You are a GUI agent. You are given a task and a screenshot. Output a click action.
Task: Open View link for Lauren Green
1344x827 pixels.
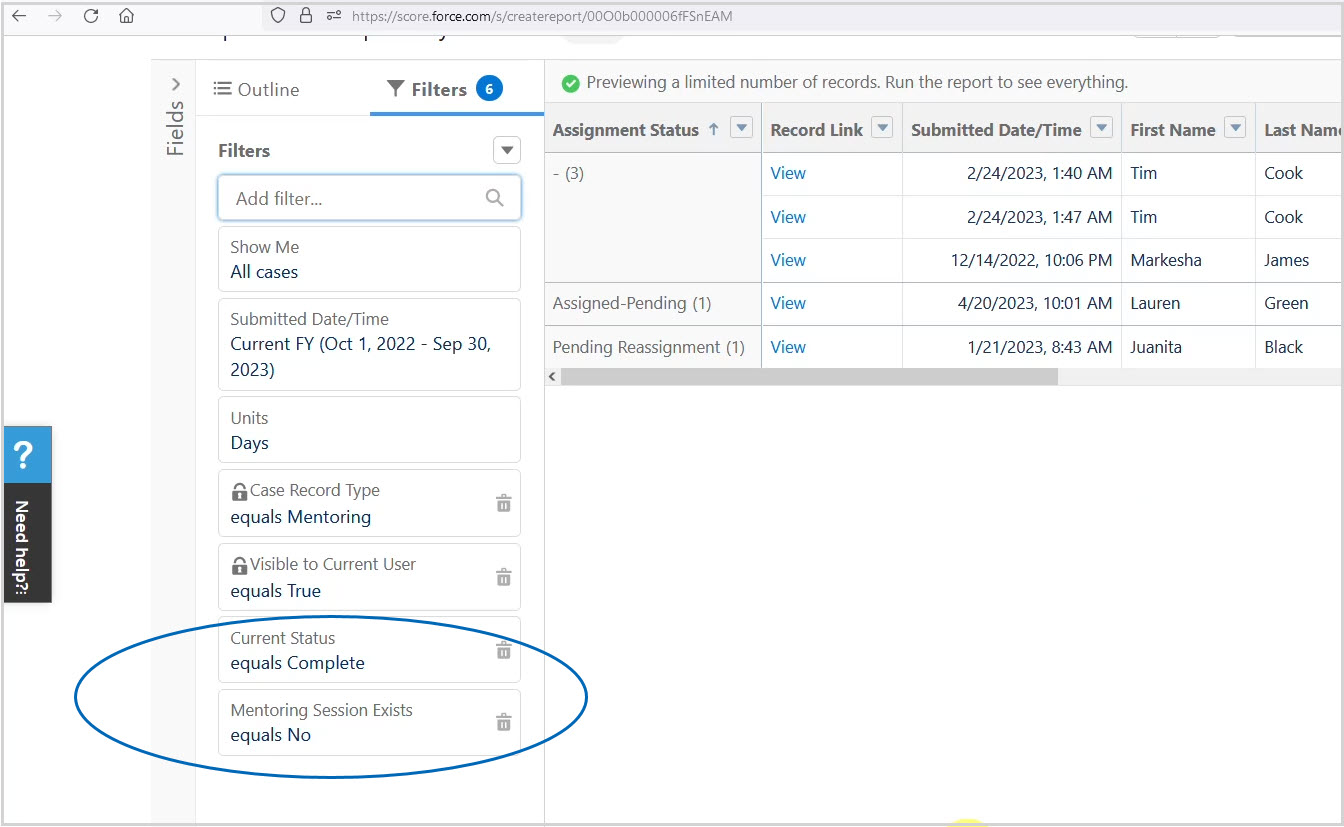click(x=788, y=303)
